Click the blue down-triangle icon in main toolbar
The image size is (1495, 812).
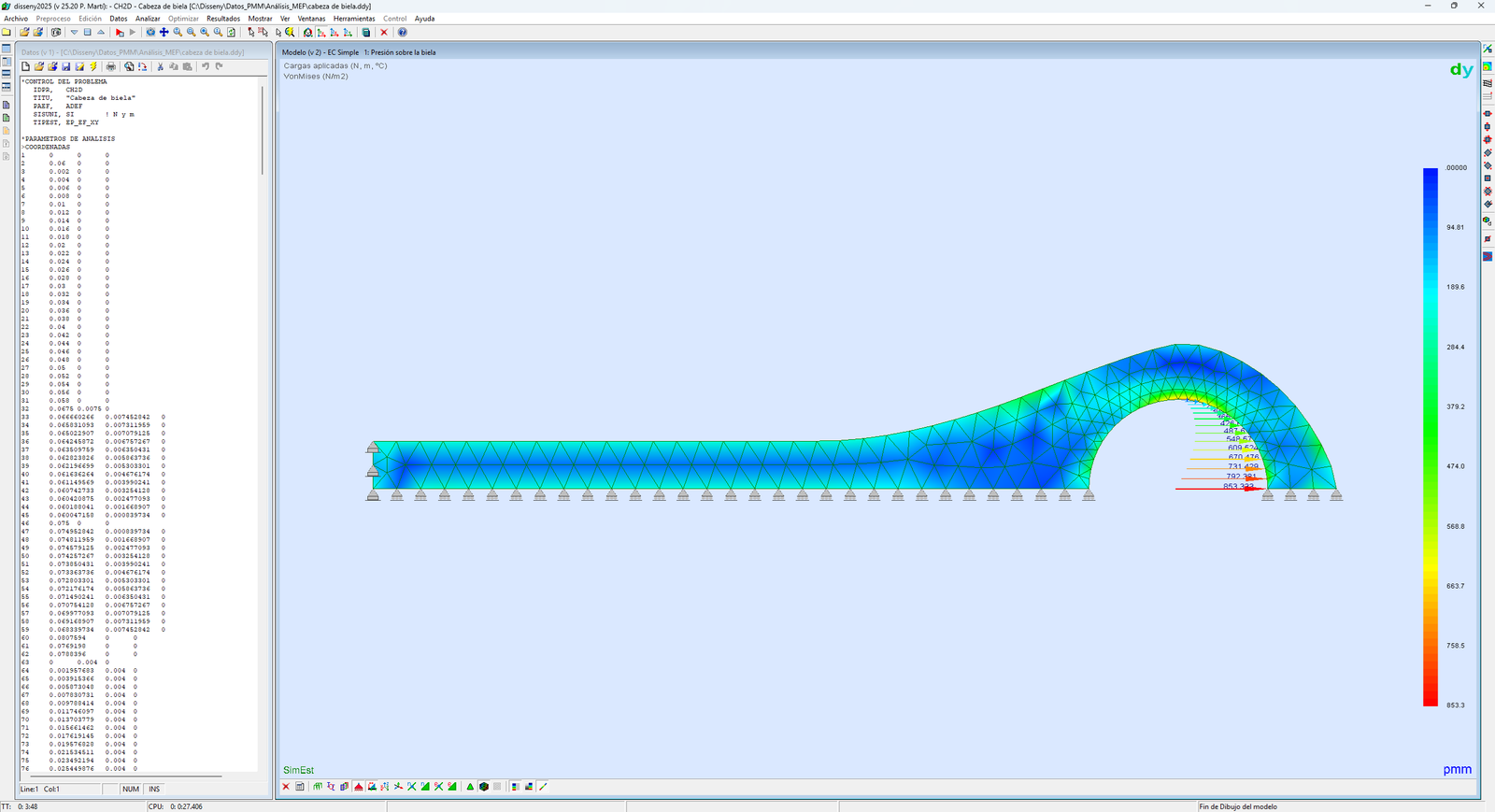tap(74, 33)
